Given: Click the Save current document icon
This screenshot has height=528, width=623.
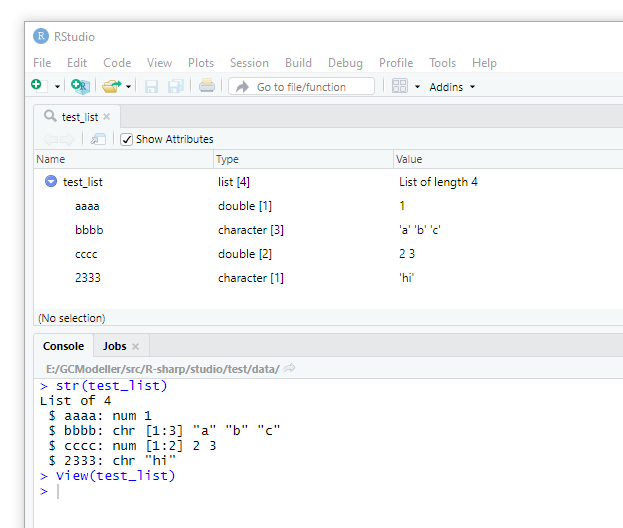Looking at the screenshot, I should (152, 87).
